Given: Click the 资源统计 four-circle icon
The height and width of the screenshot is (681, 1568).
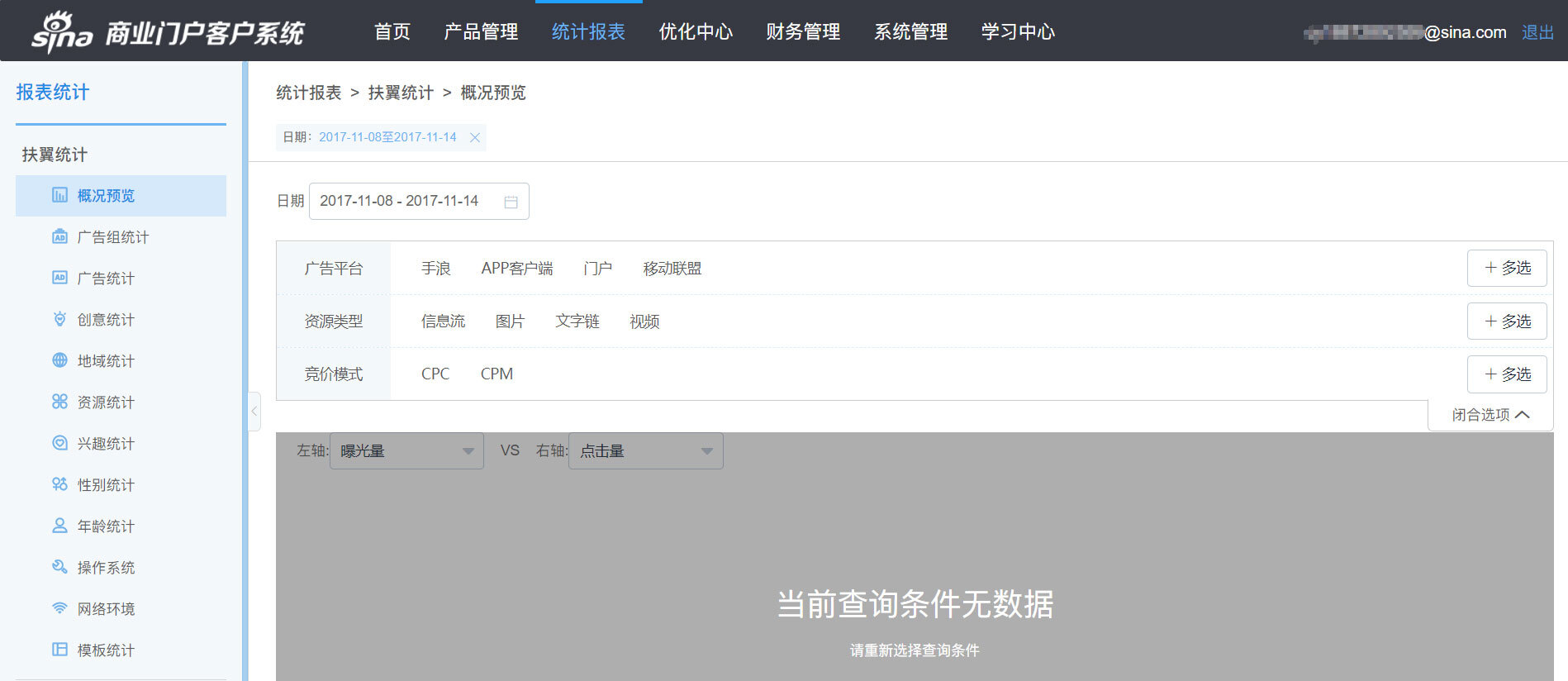Looking at the screenshot, I should coord(59,402).
